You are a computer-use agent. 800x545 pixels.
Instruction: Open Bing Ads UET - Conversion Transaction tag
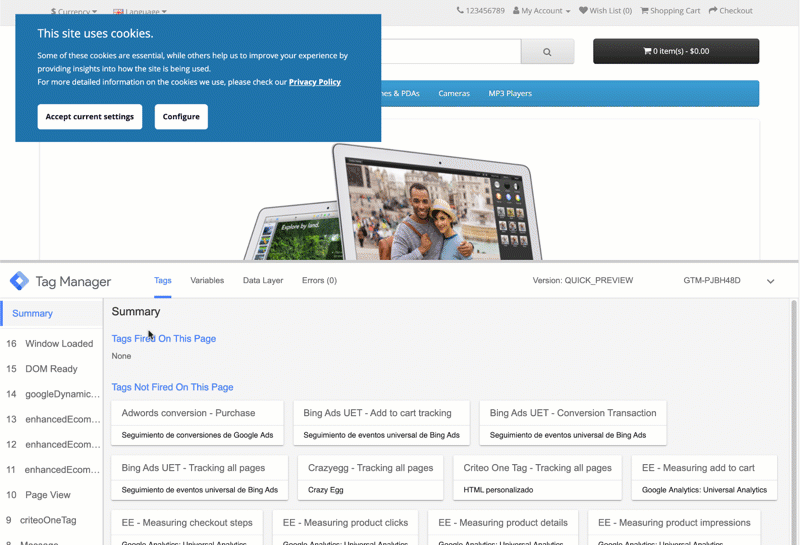pyautogui.click(x=573, y=424)
